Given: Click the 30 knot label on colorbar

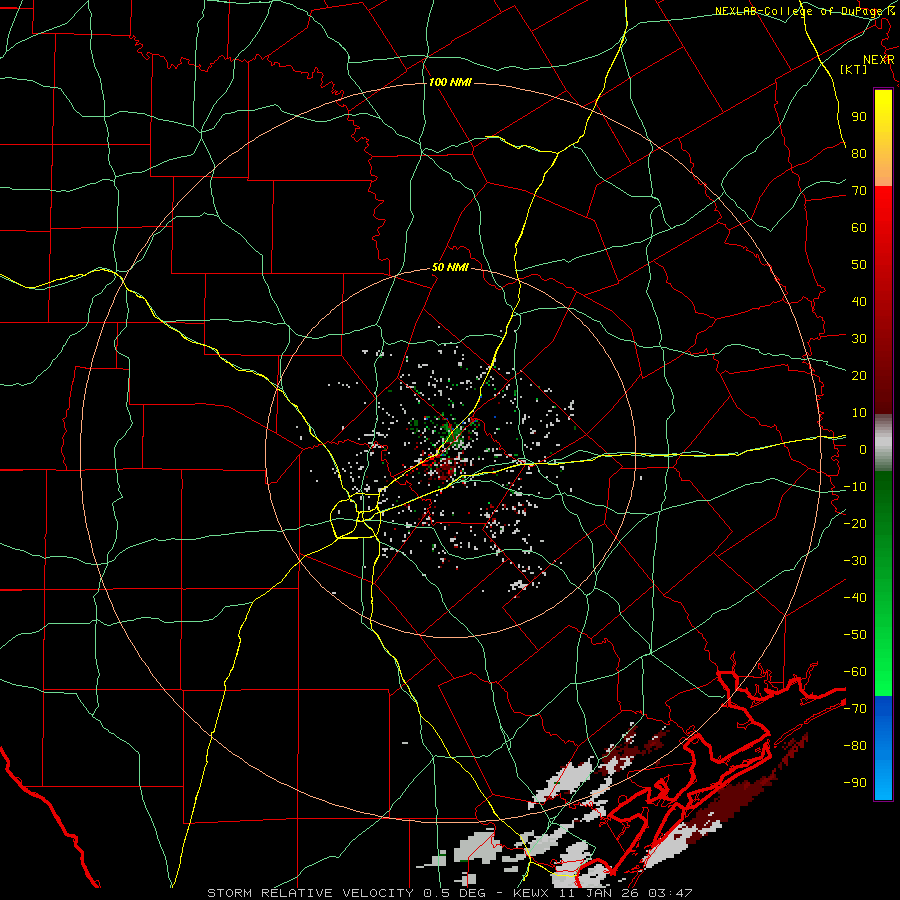Looking at the screenshot, I should [859, 339].
